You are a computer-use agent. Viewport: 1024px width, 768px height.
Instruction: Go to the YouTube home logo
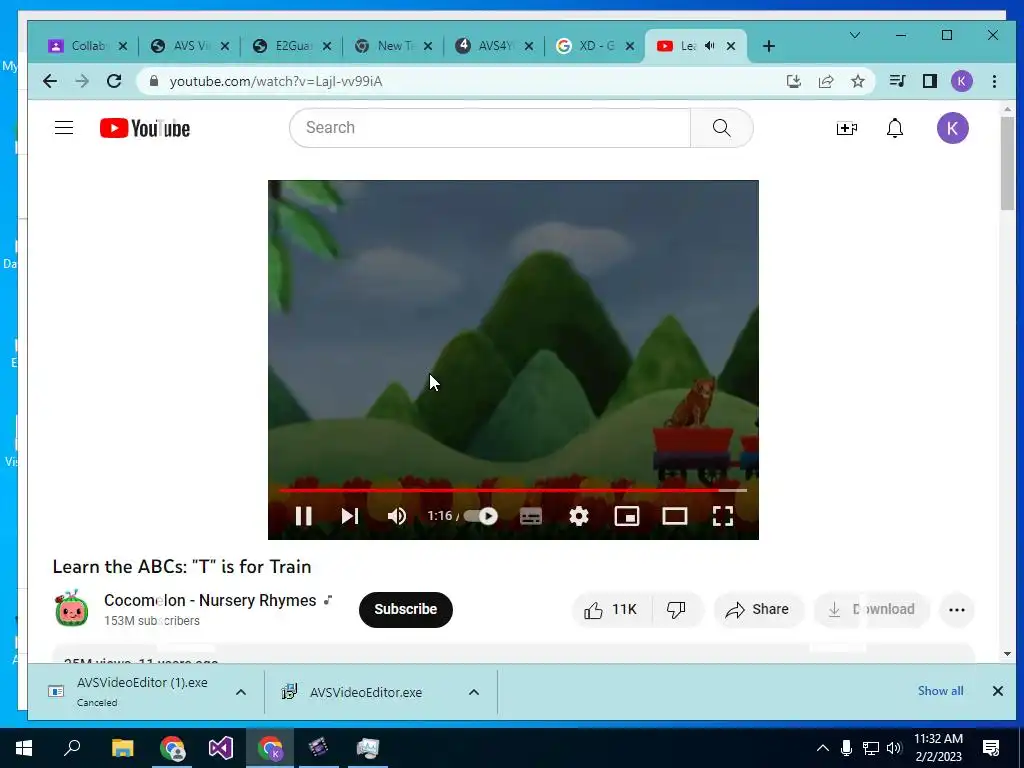[x=145, y=128]
